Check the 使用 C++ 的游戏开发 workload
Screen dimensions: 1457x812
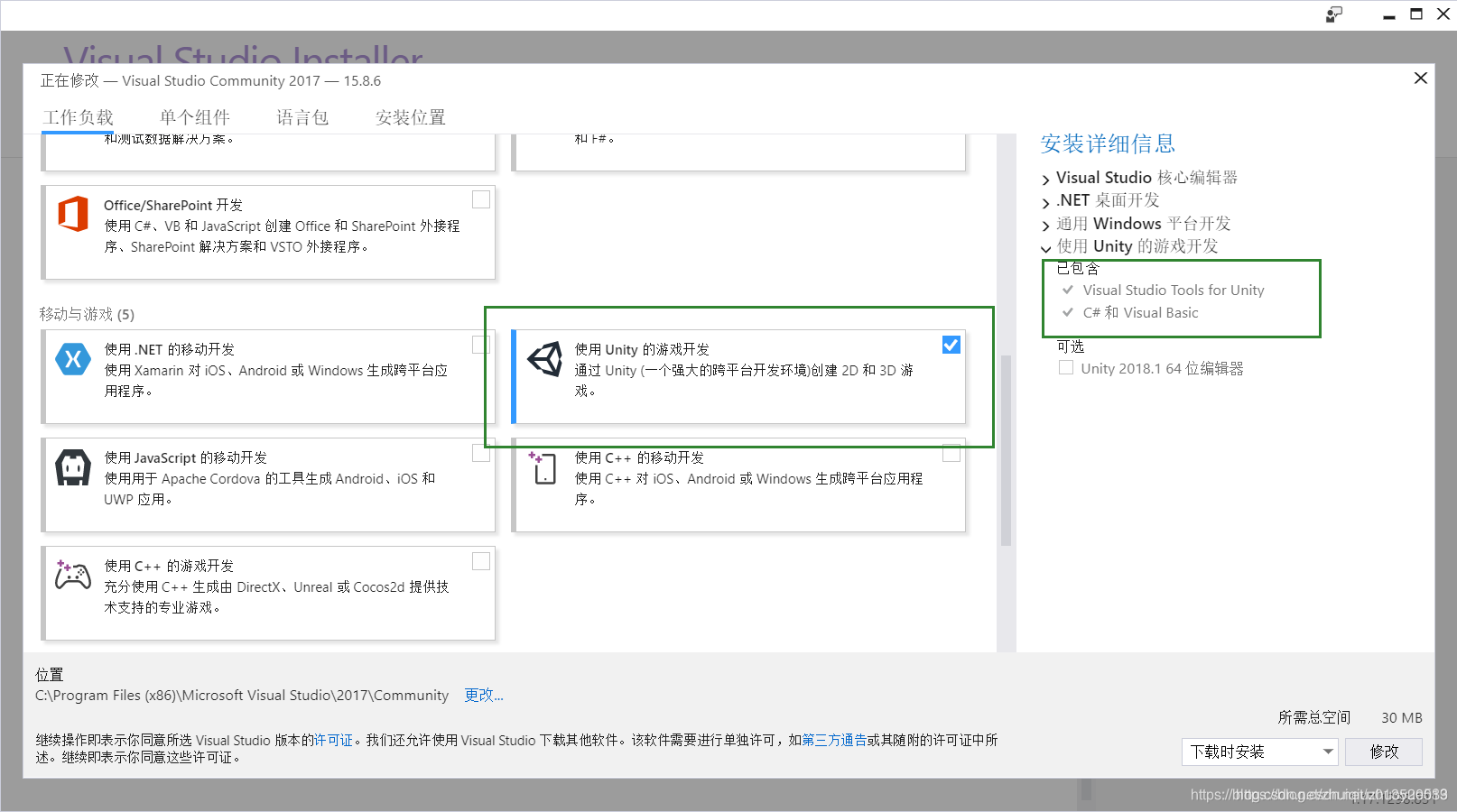tap(481, 560)
